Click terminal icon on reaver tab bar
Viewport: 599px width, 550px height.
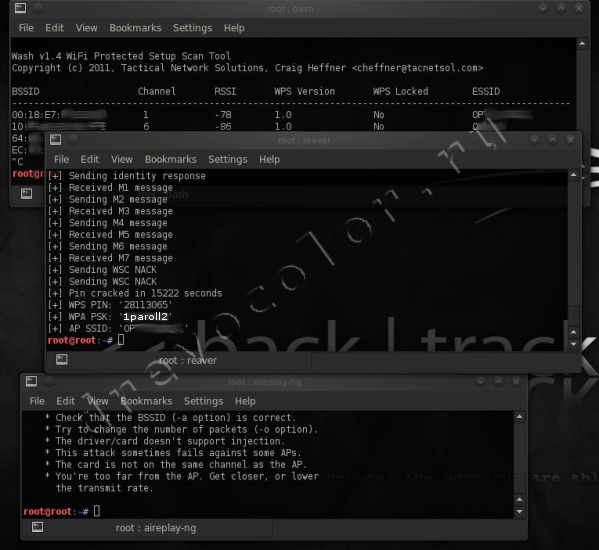(62, 359)
